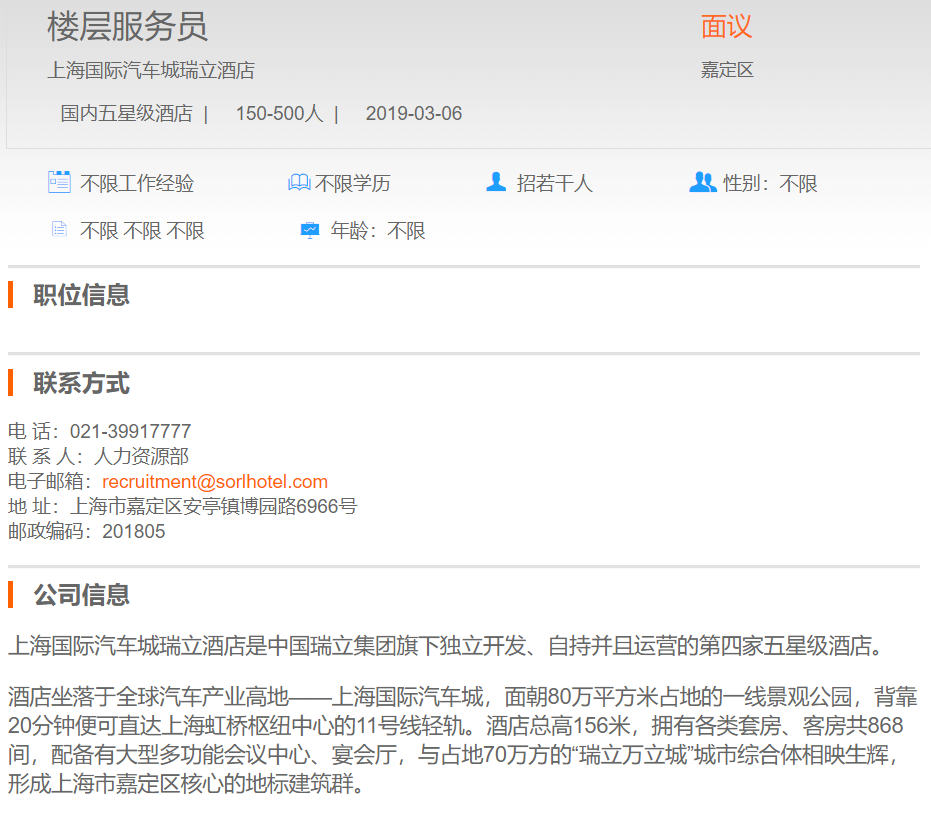This screenshot has width=931, height=814.
Task: Click the phone number 021-39917777
Action: 130,432
